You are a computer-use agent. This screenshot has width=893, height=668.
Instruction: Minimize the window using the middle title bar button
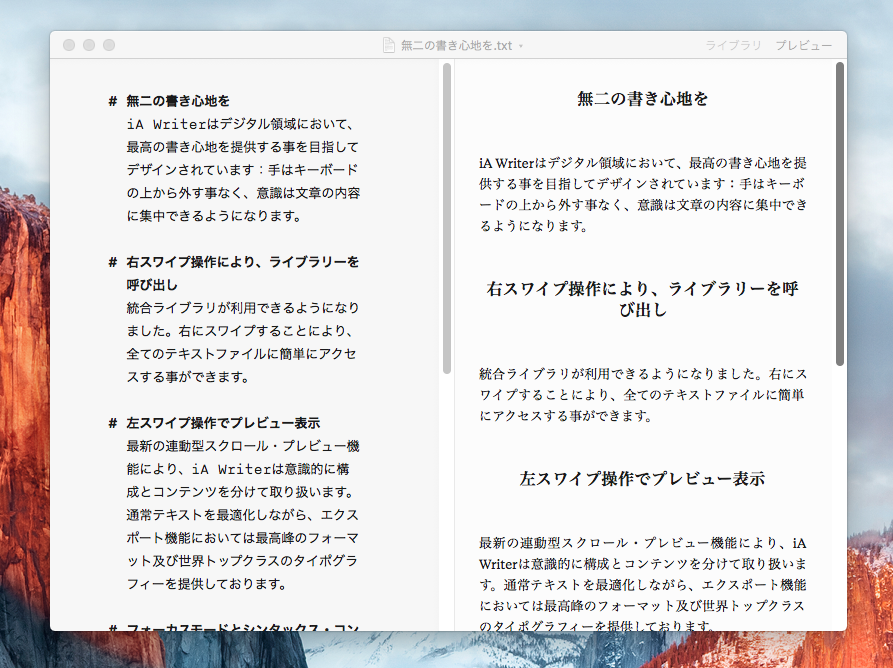coord(89,45)
